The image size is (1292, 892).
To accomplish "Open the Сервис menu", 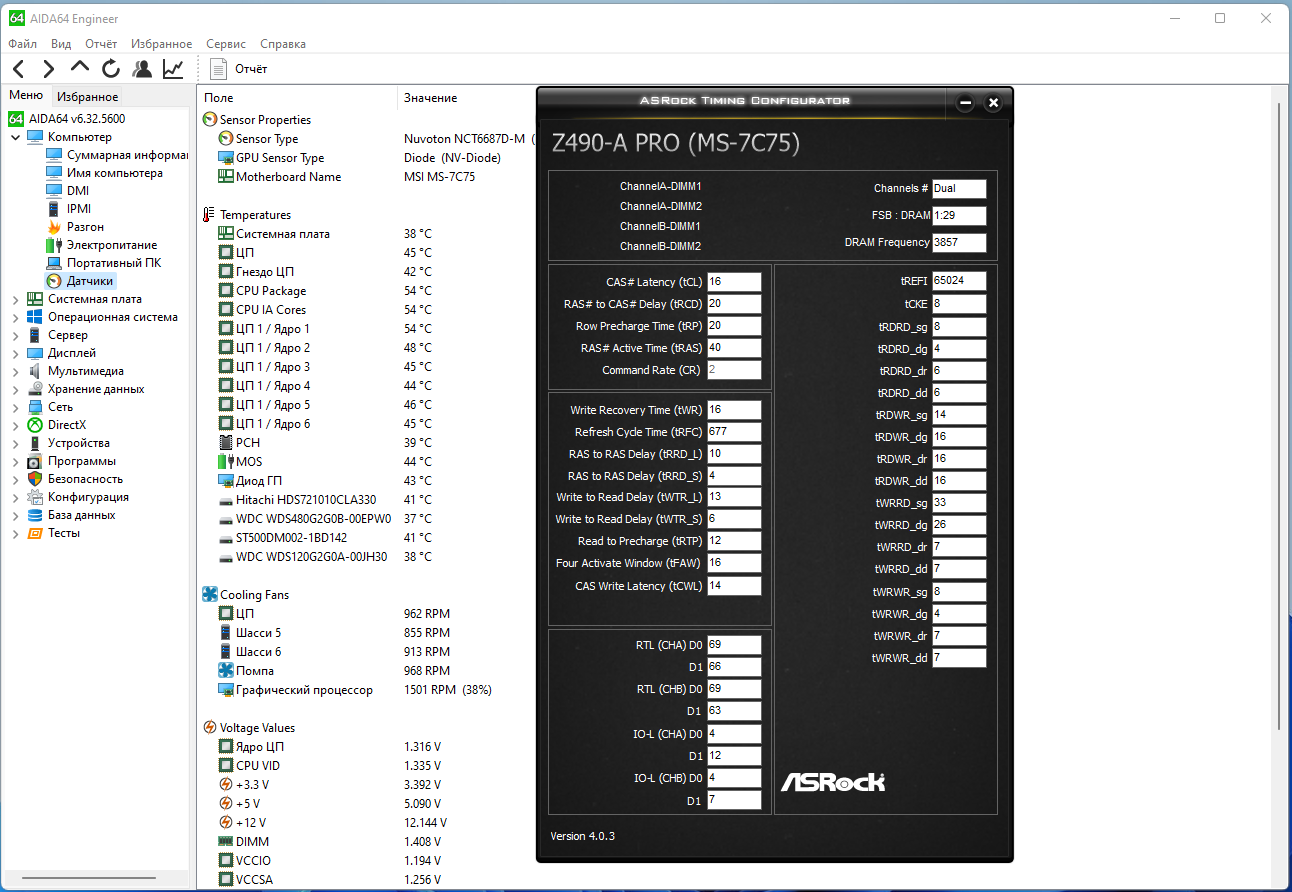I will (226, 44).
